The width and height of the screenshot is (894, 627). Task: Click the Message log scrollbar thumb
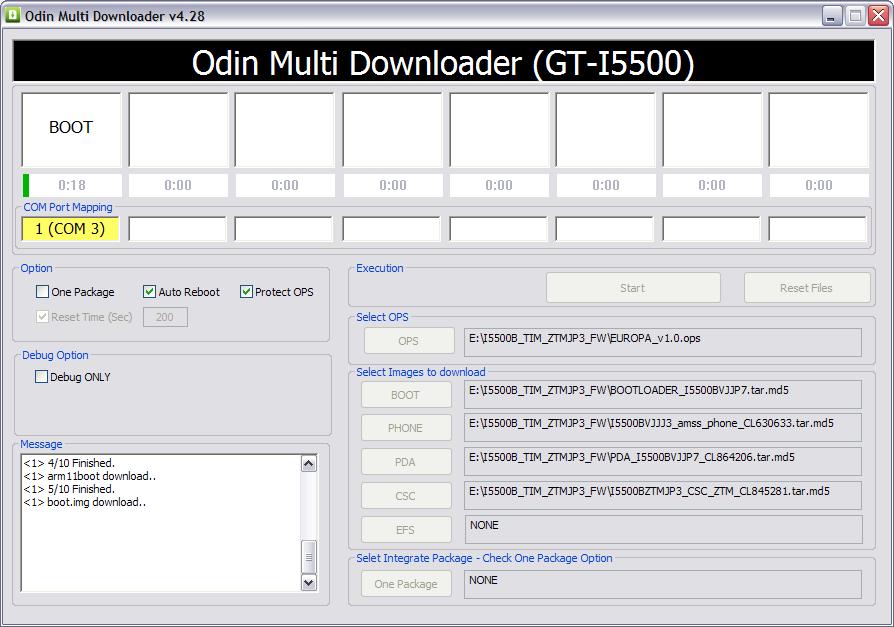point(308,557)
